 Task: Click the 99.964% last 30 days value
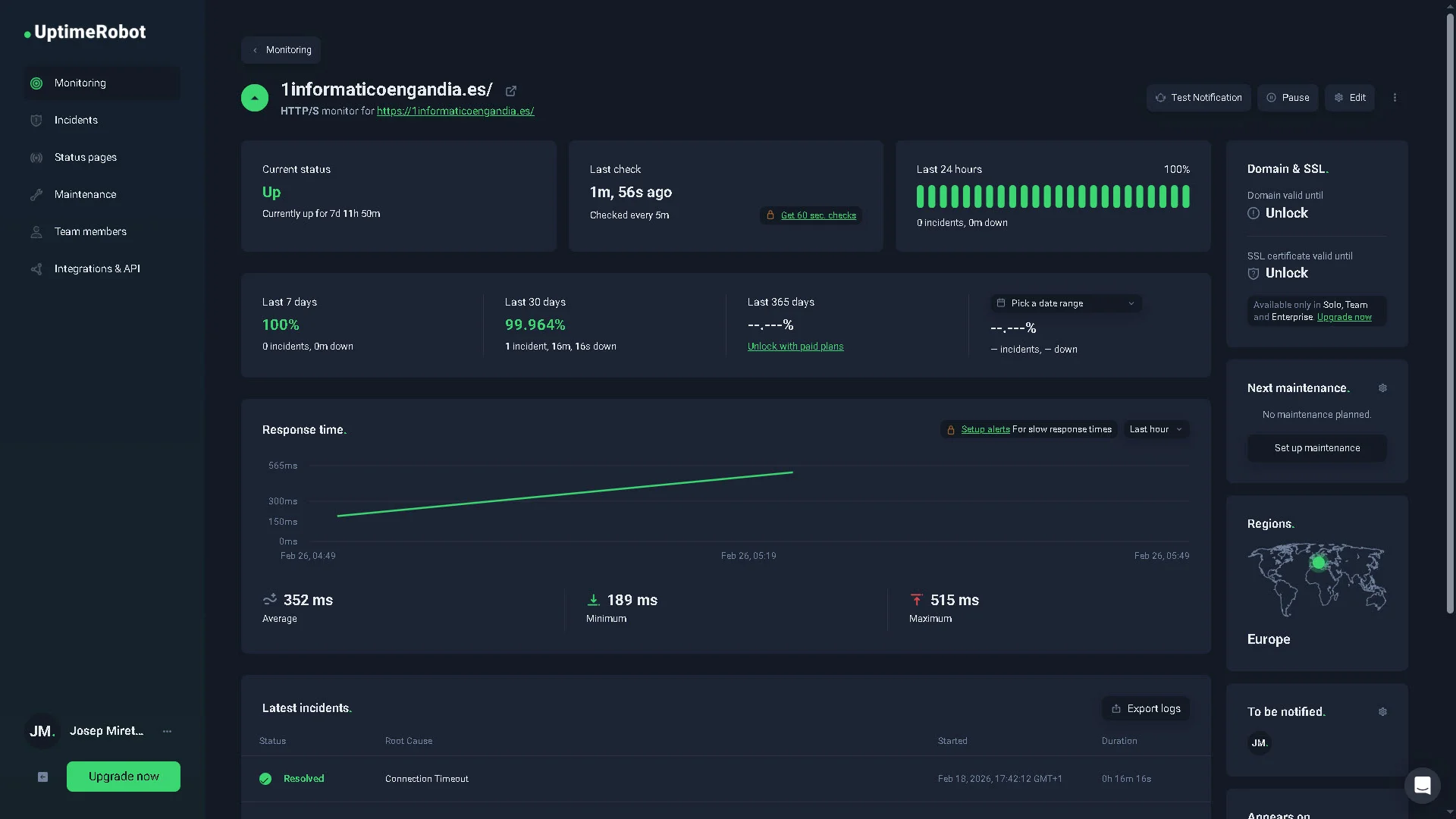pos(535,325)
